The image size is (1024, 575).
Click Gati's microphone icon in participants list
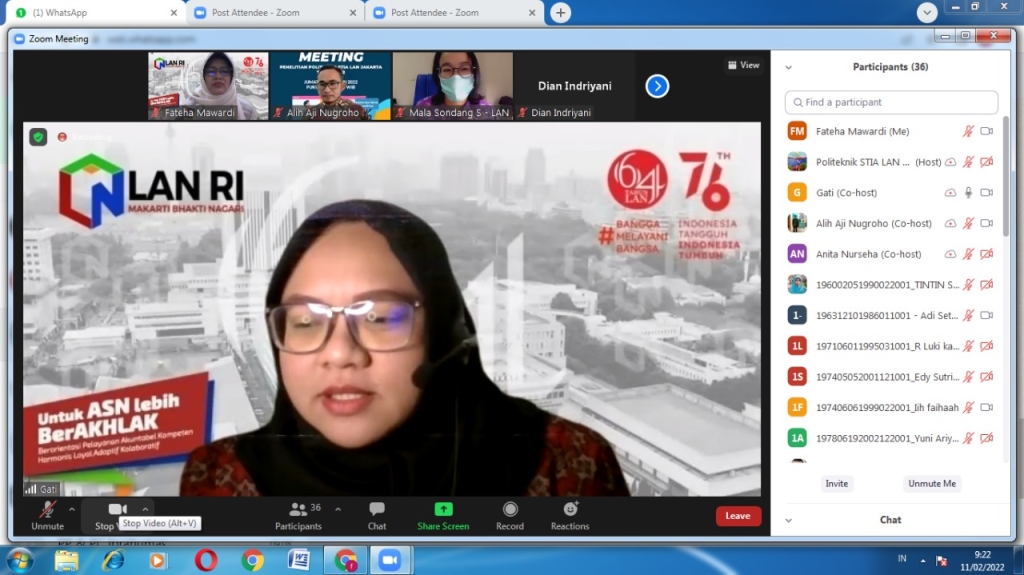968,193
